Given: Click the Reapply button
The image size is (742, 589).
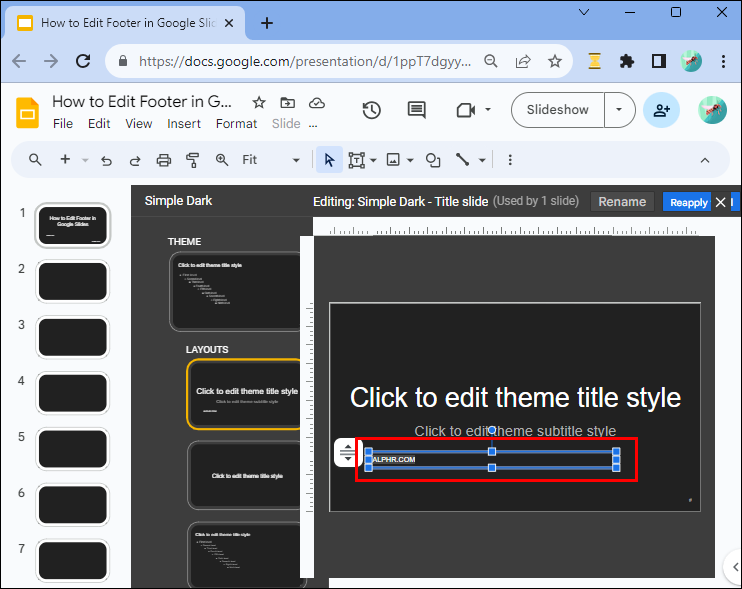Looking at the screenshot, I should pyautogui.click(x=689, y=202).
